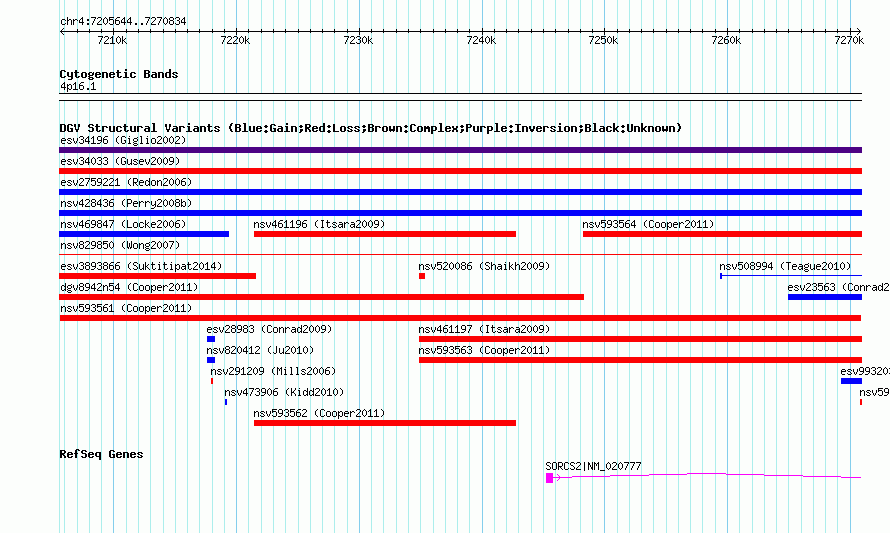Click the 7210k scale mark
Screen dimensions: 890x533
112,40
